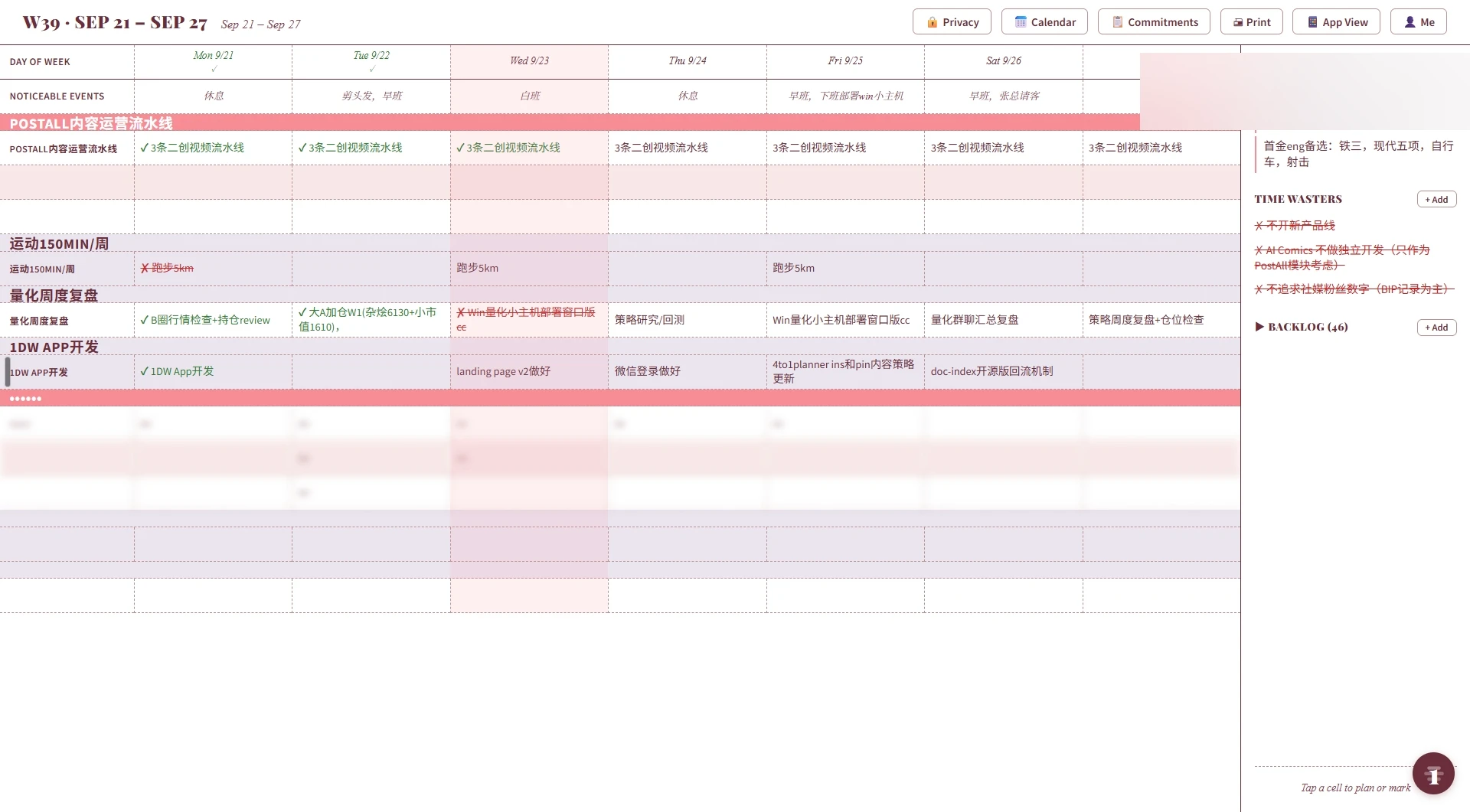Open the Me profile menu
This screenshot has width=1470, height=812.
tap(1418, 22)
